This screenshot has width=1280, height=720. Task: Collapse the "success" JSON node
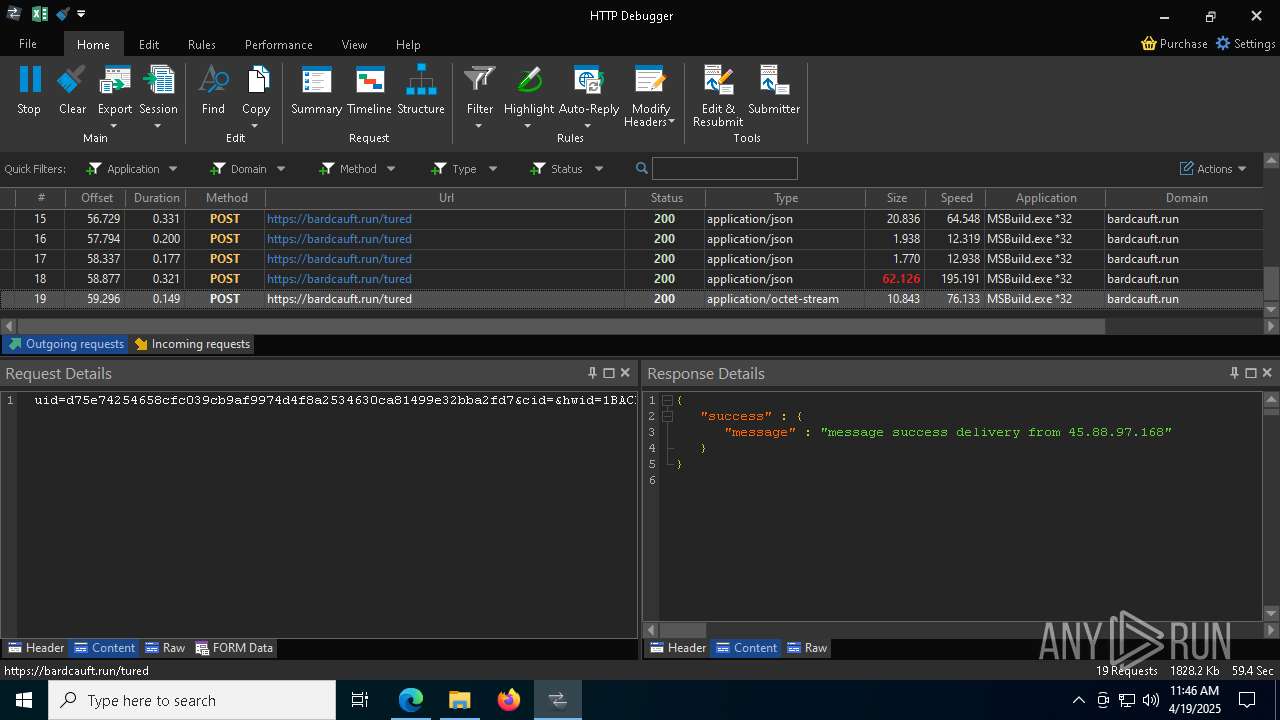(667, 416)
